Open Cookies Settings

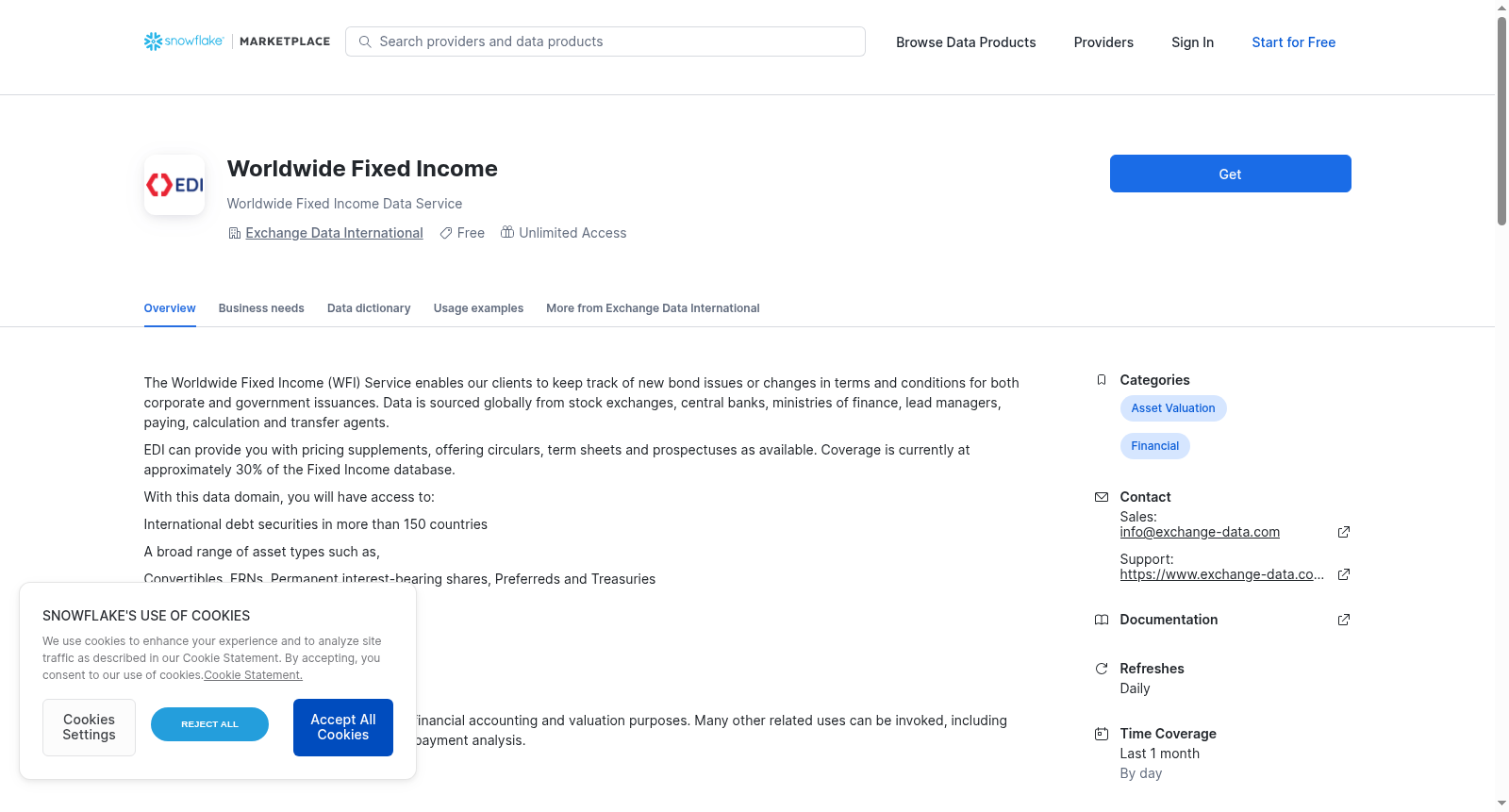tap(89, 727)
